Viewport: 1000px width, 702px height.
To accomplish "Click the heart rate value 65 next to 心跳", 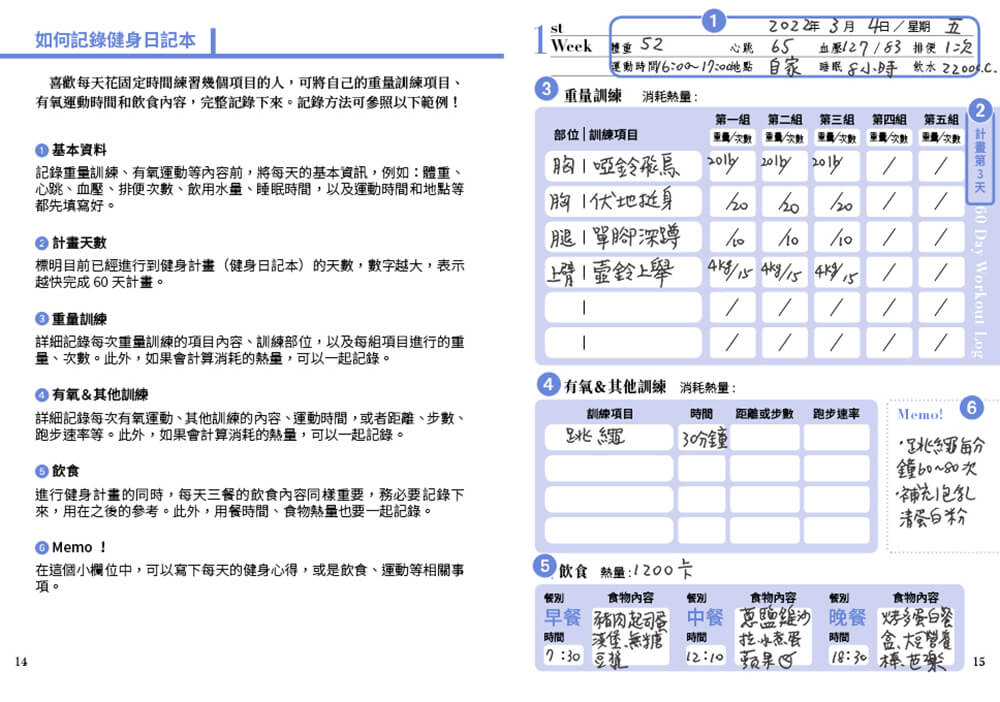I will (781, 47).
